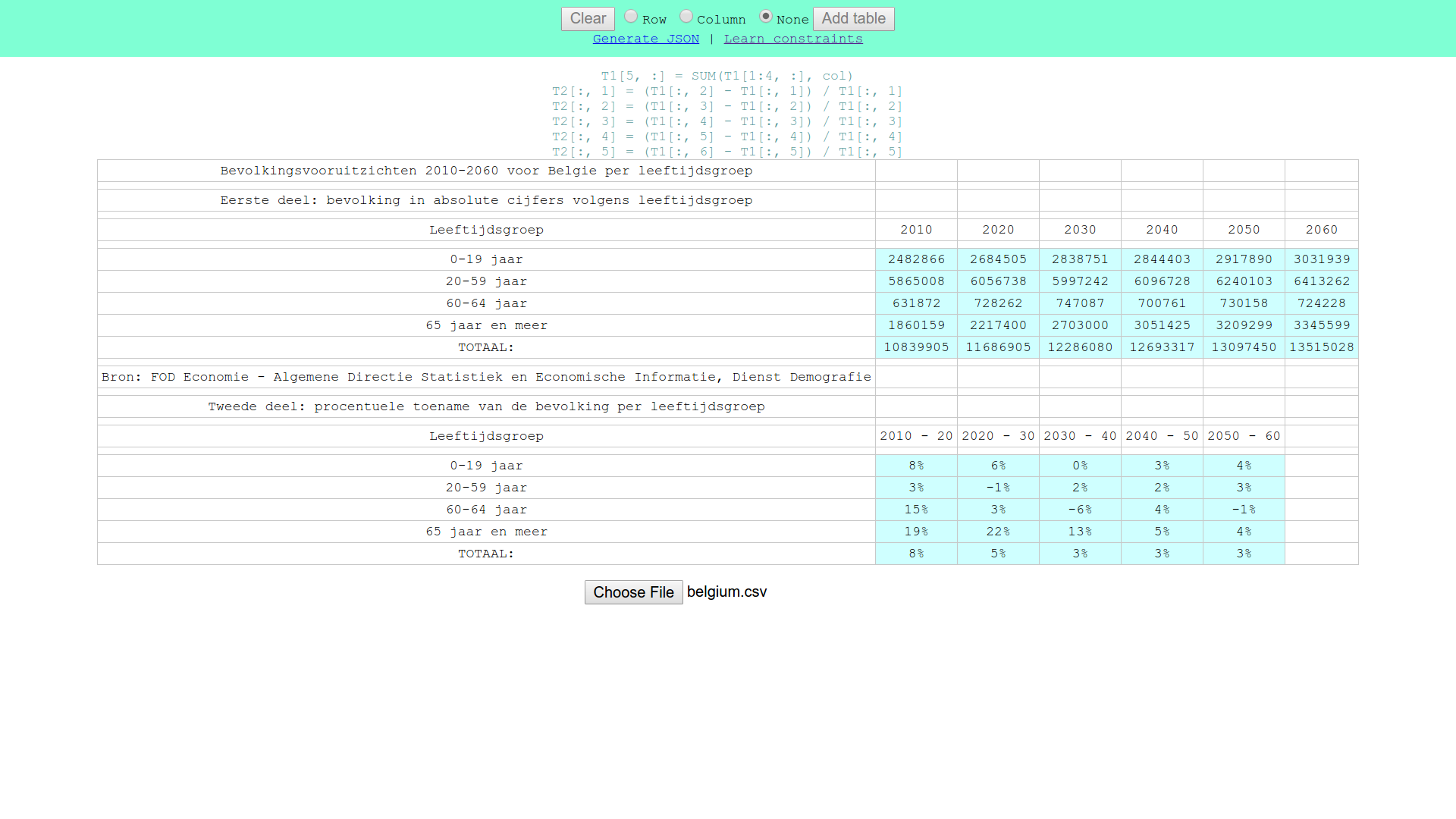Click the '2010 - 20' column header
1456x819 pixels.
point(916,436)
